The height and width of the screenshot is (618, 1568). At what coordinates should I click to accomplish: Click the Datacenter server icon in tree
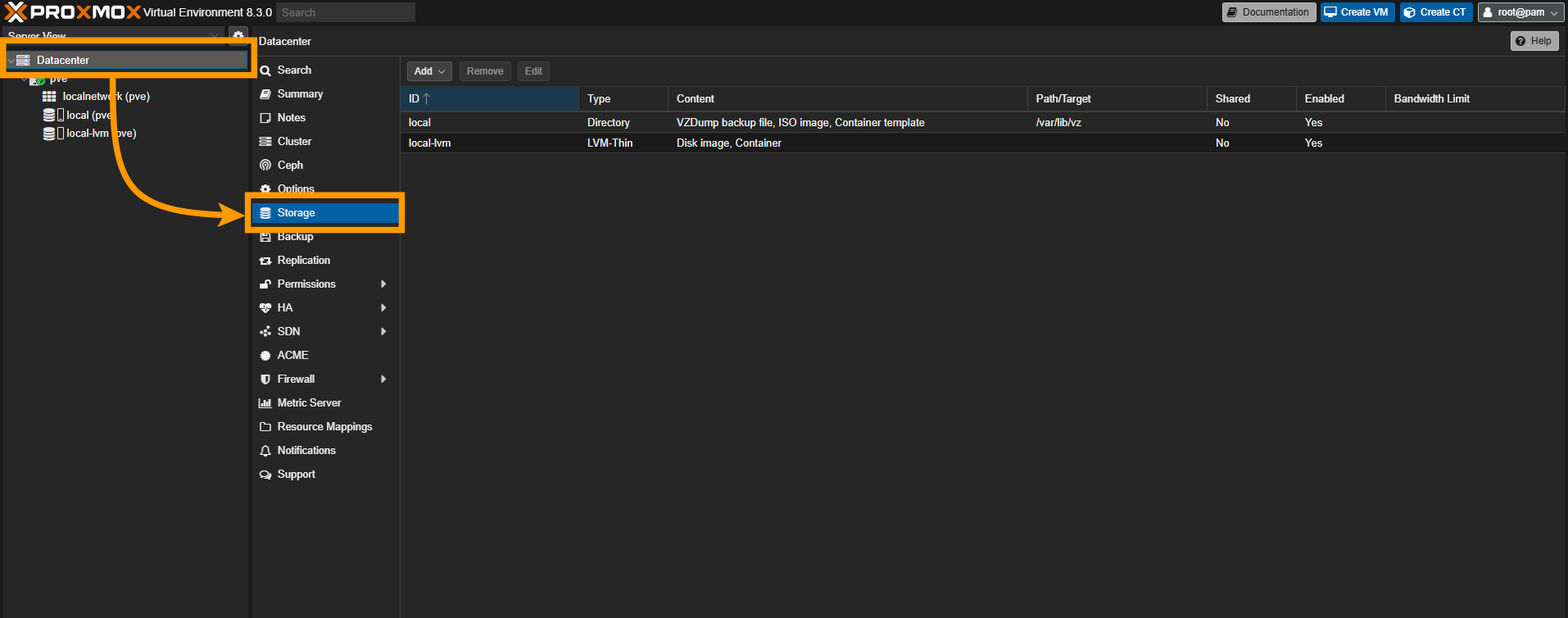(24, 61)
